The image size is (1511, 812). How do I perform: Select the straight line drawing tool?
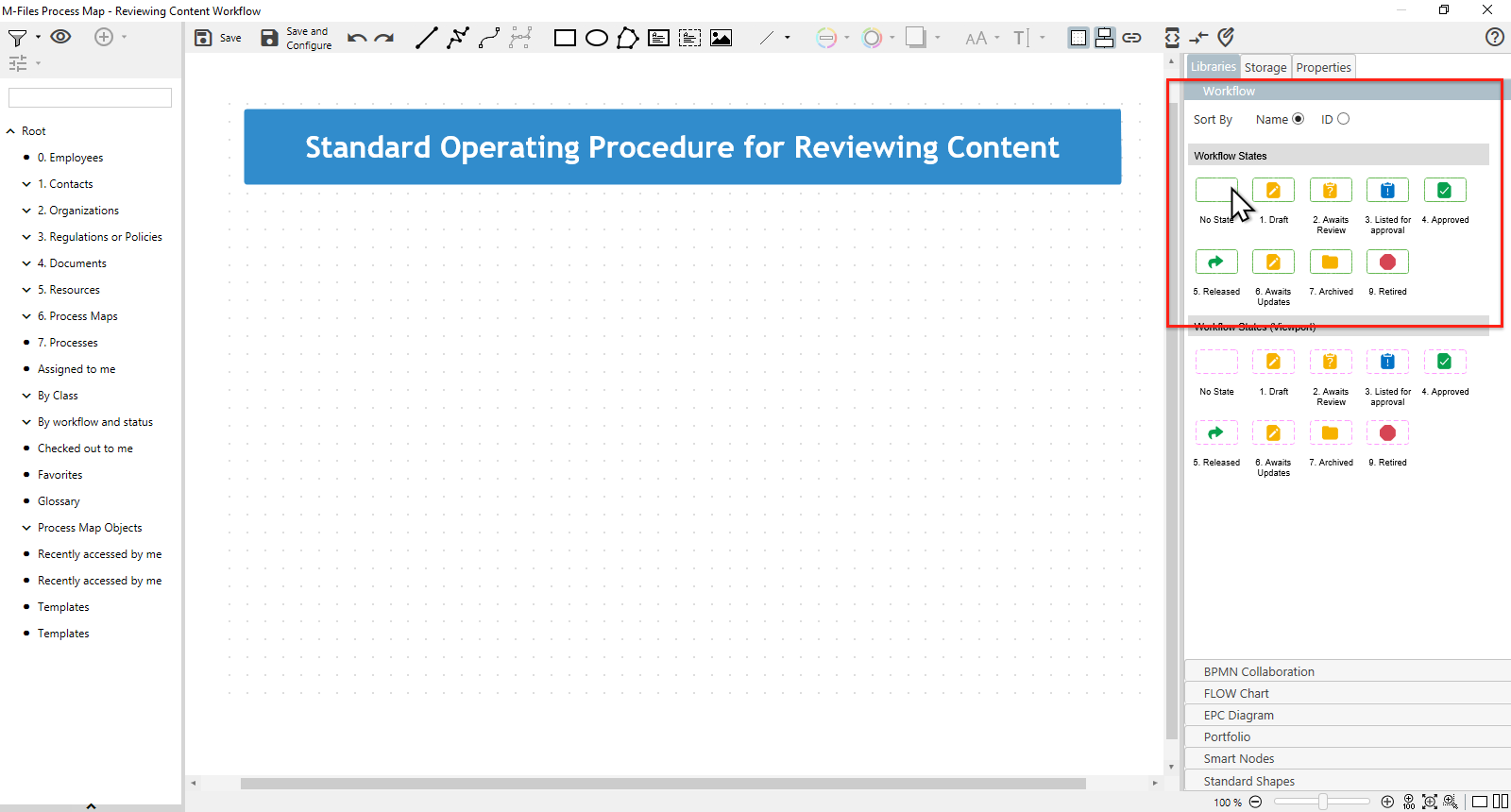click(x=427, y=38)
